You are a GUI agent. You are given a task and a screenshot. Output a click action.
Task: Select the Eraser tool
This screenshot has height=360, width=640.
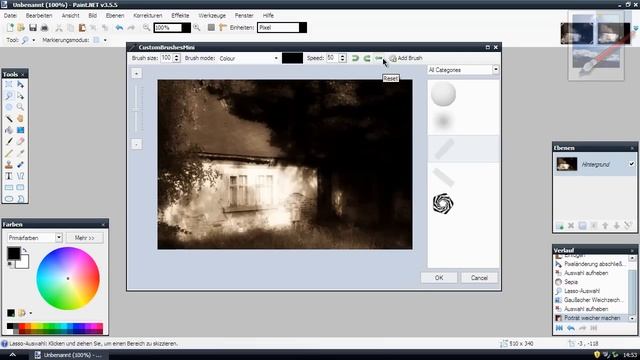(20, 142)
